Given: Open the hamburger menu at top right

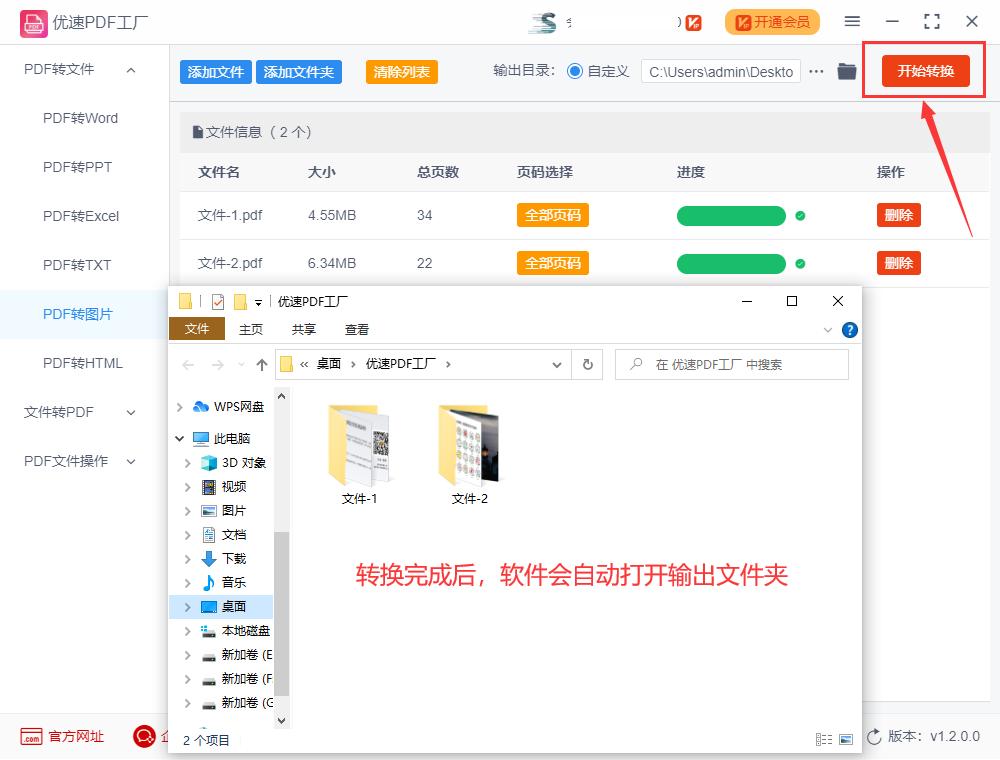Looking at the screenshot, I should click(853, 20).
